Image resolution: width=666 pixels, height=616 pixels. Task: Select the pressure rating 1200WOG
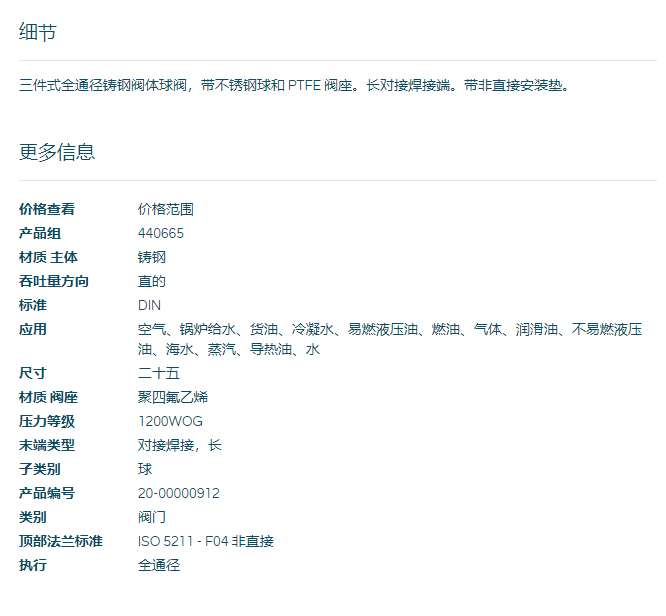pyautogui.click(x=170, y=421)
